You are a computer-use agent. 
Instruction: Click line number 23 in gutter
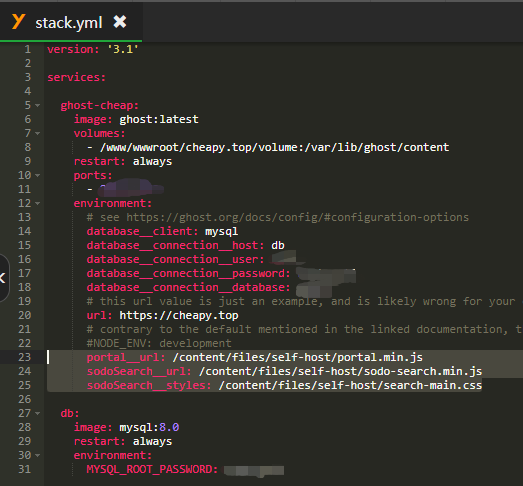click(25, 357)
